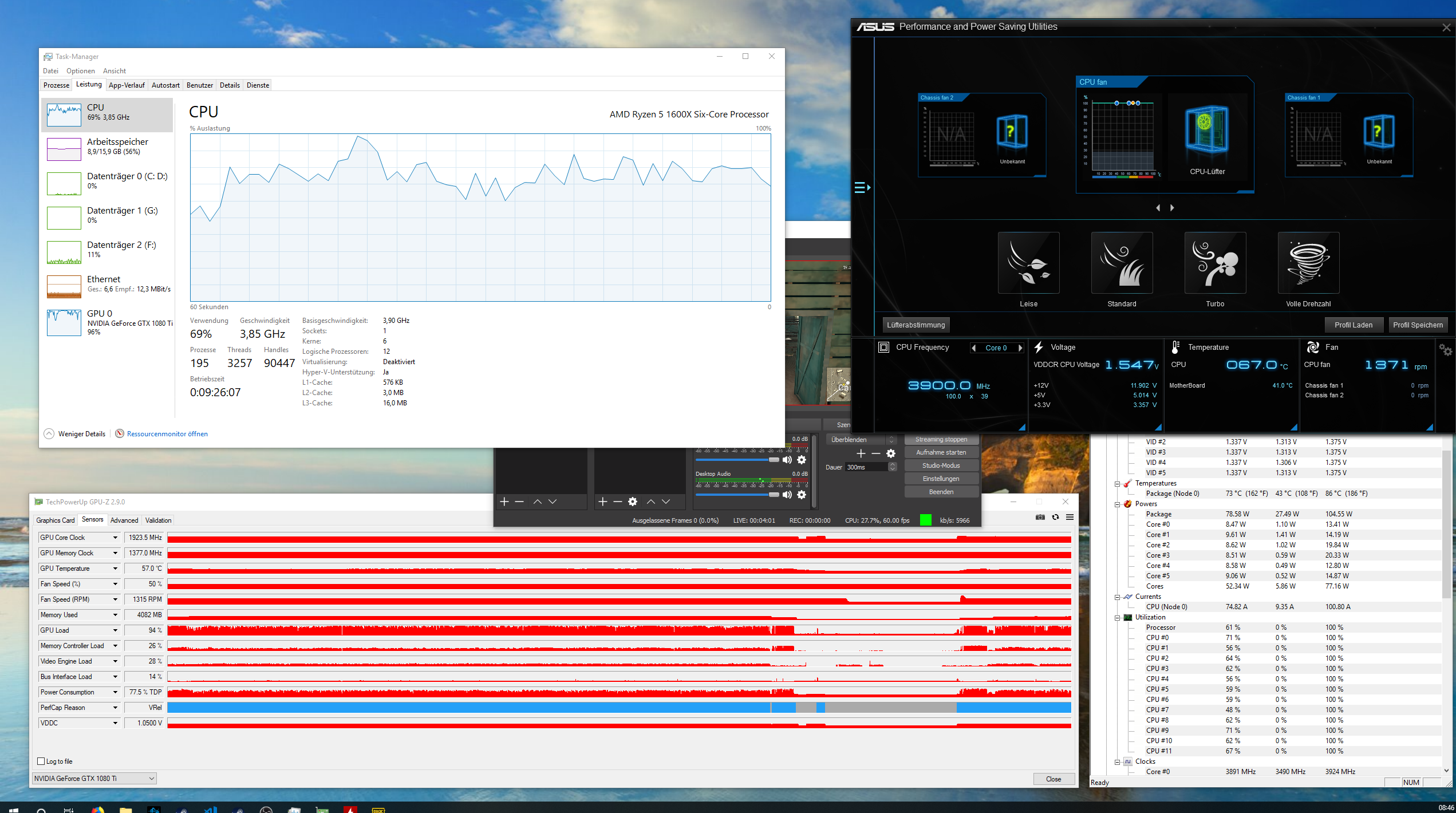Open ASUS settings gear icon
Screen dimensions: 1456x813
1445,350
